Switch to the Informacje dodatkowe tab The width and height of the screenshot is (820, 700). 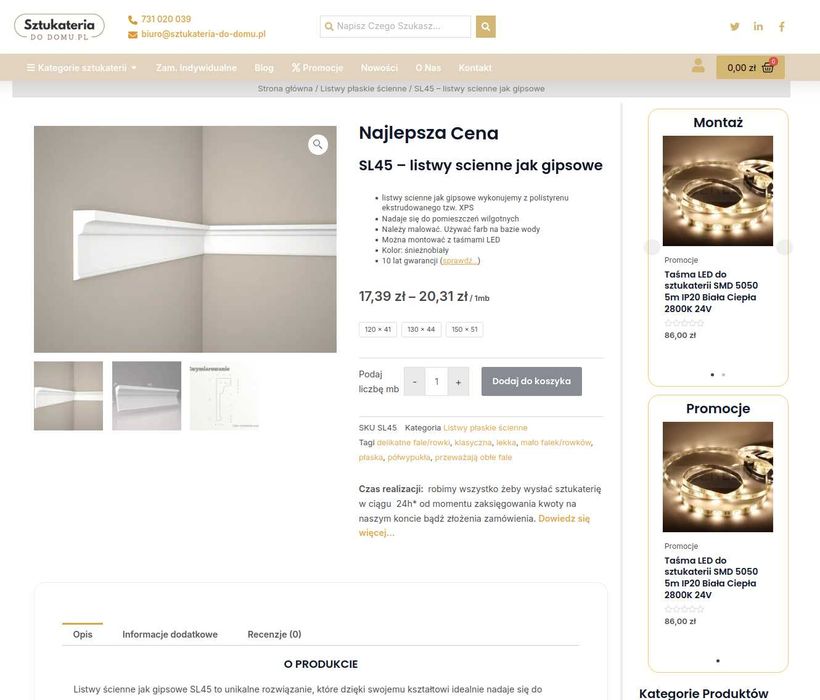click(170, 634)
